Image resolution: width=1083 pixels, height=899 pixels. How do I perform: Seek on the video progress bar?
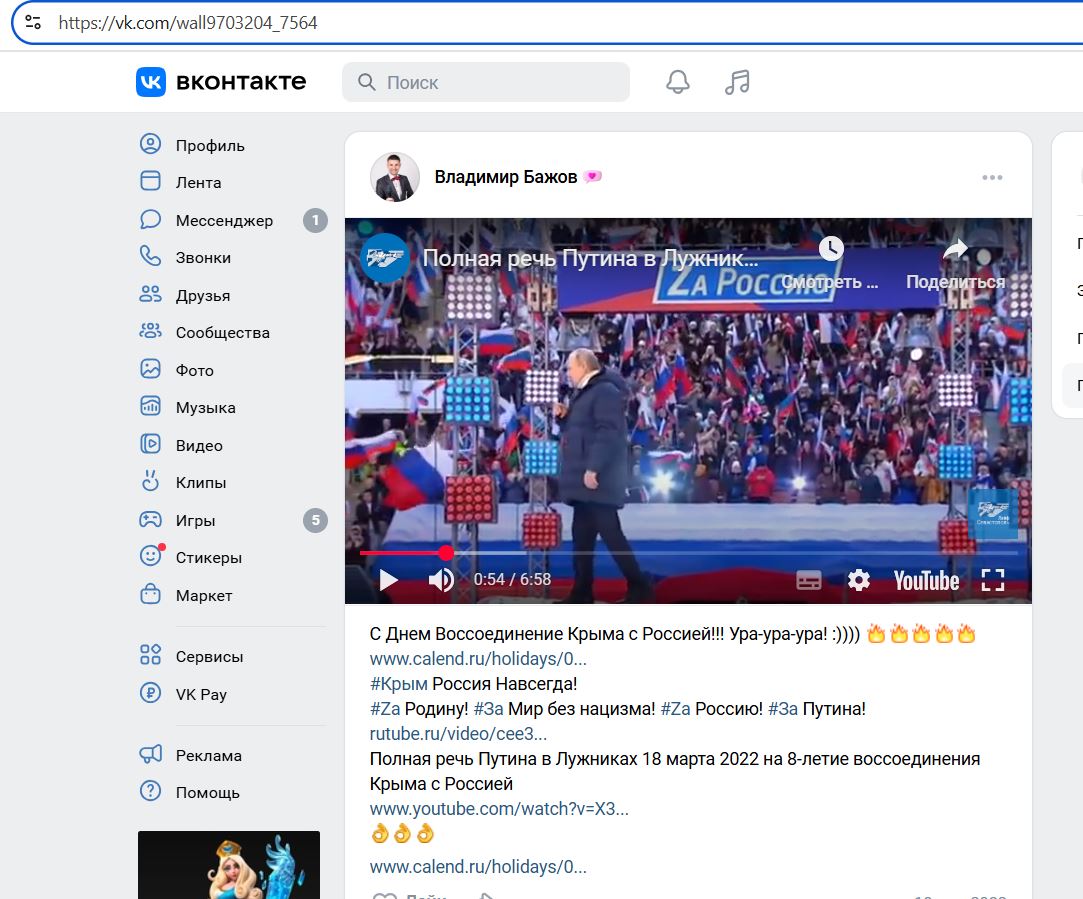[689, 553]
